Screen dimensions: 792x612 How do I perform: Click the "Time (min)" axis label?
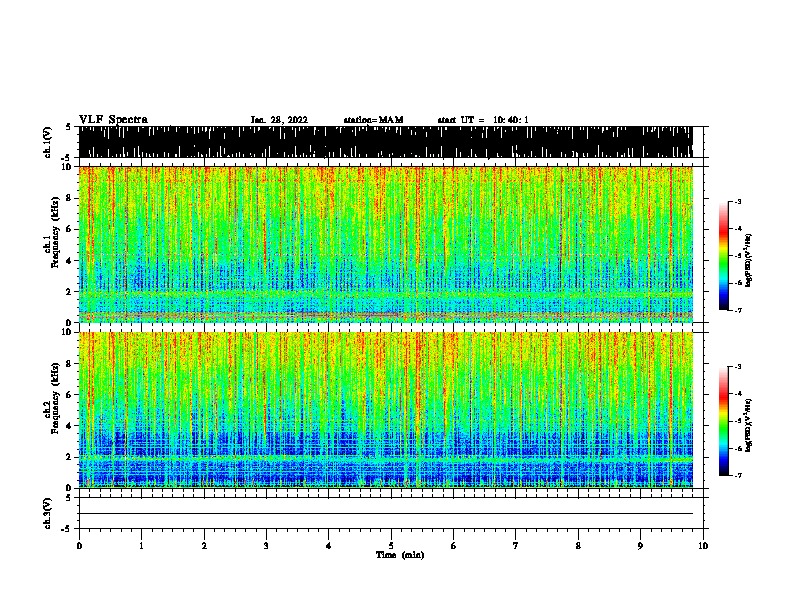(400, 555)
